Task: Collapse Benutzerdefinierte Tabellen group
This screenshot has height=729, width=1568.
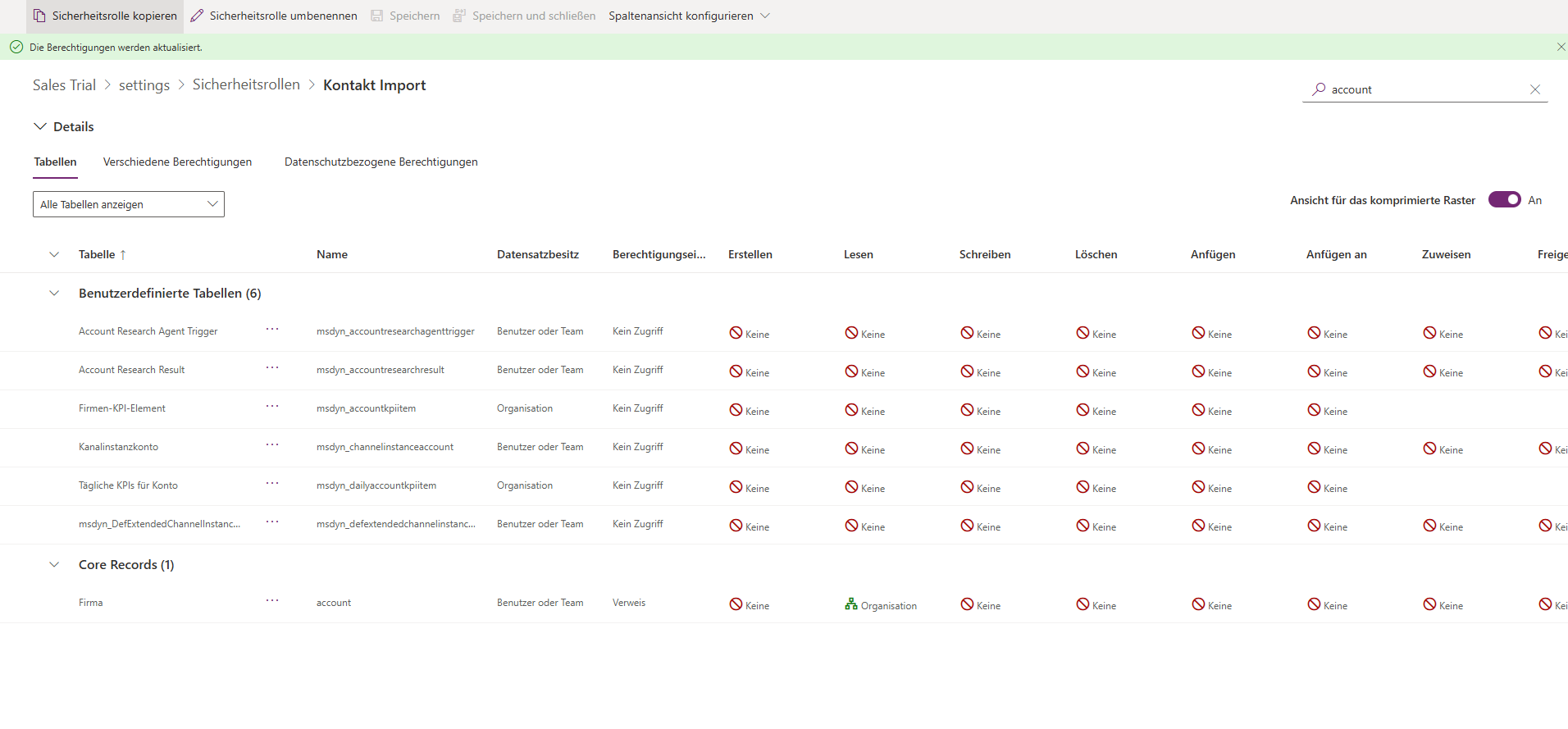Action: 54,294
